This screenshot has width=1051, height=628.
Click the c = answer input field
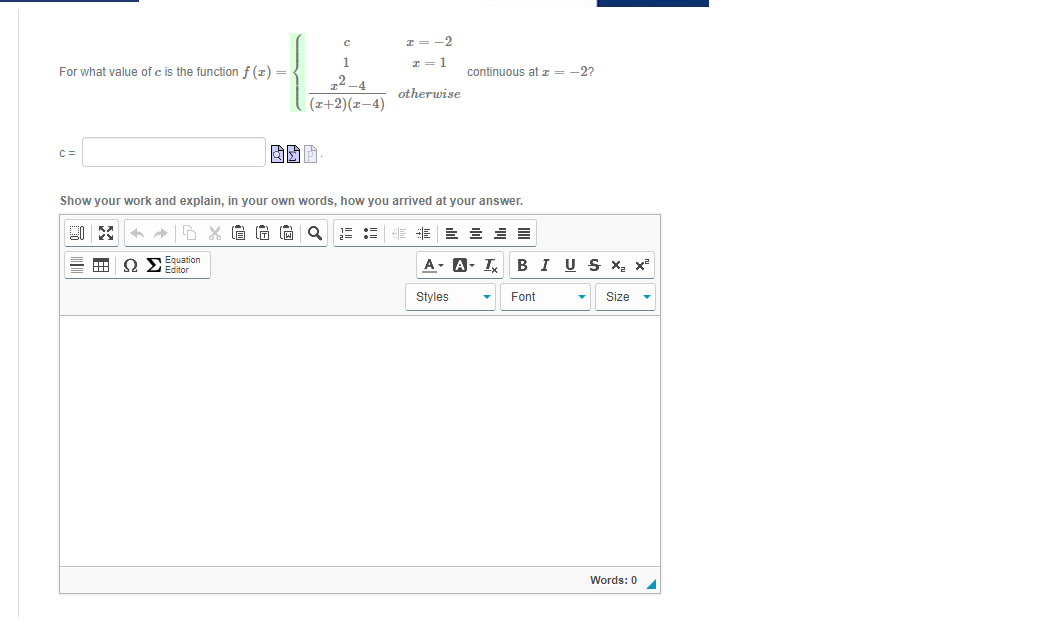[x=174, y=152]
